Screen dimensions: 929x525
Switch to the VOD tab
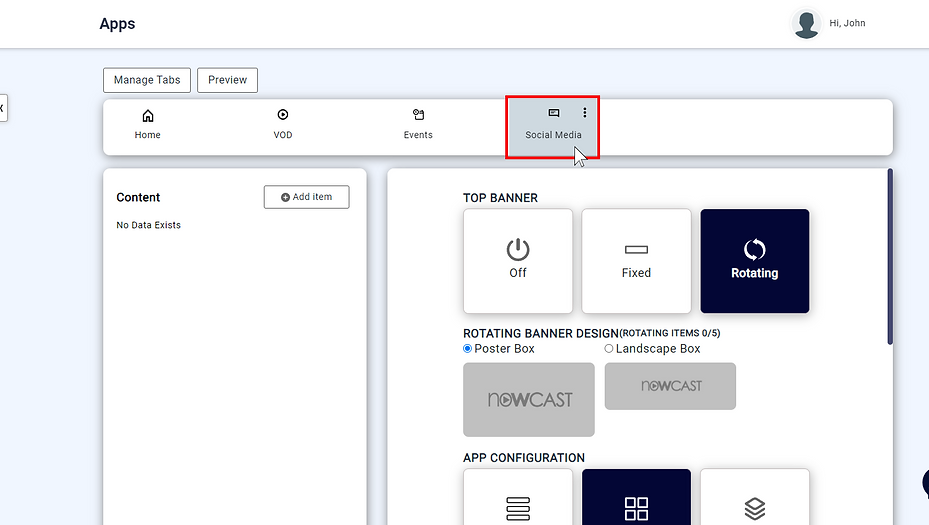[x=283, y=126]
